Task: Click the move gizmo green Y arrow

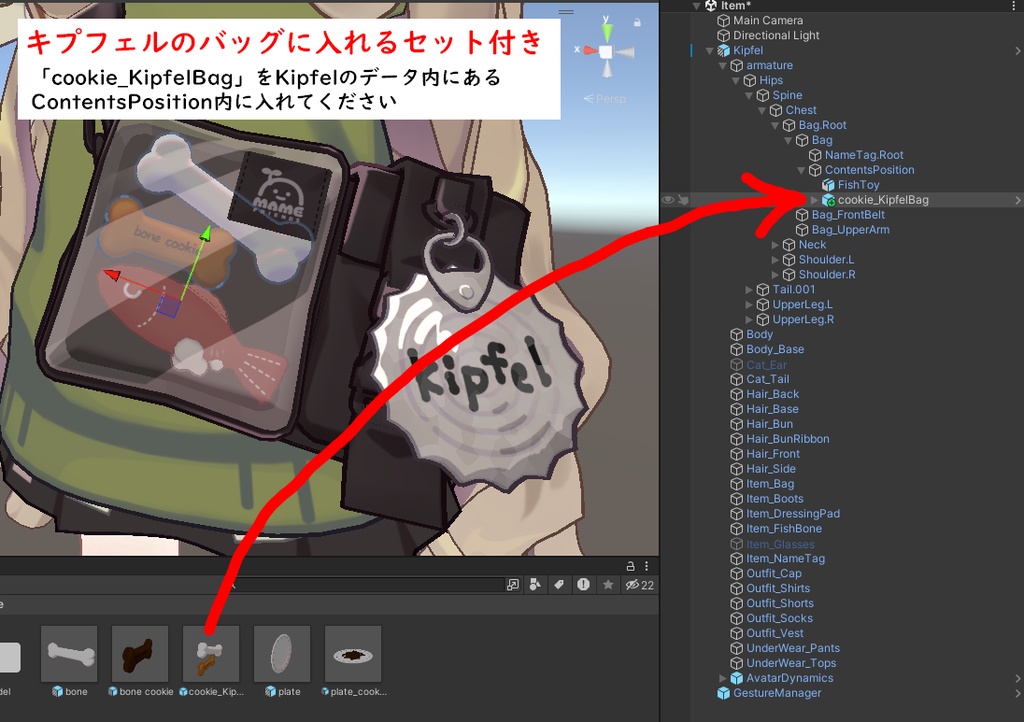Action: pos(205,235)
